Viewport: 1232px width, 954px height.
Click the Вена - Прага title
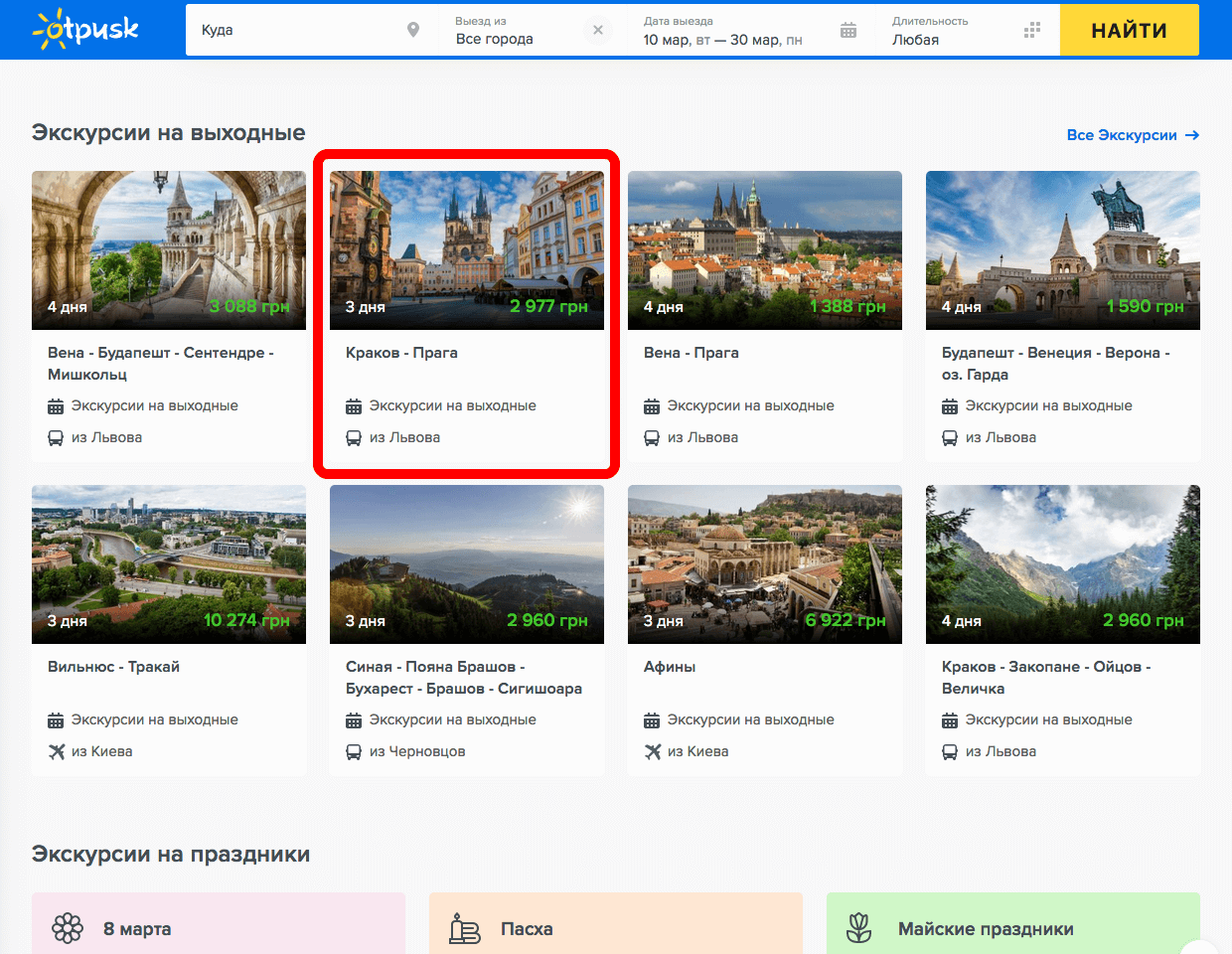click(692, 353)
